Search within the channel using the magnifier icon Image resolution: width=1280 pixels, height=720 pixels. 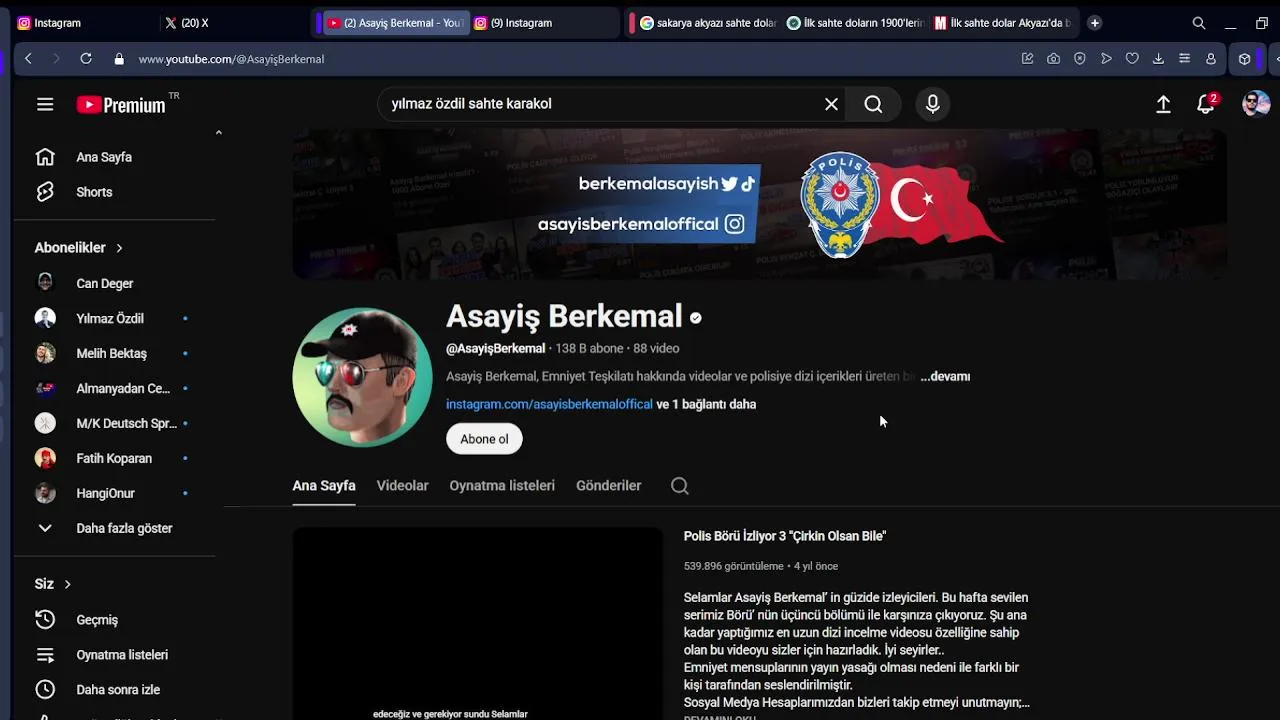(x=680, y=486)
